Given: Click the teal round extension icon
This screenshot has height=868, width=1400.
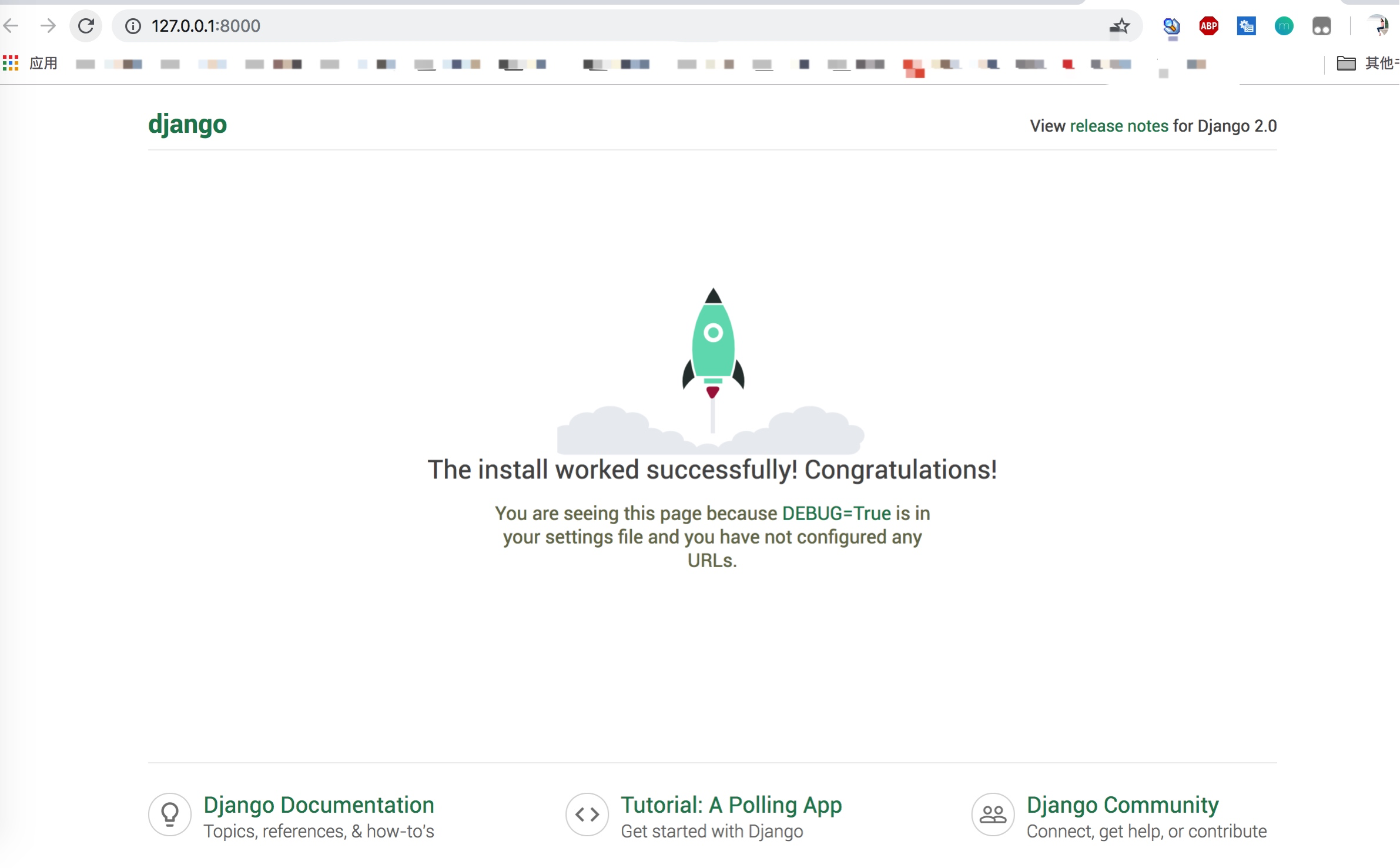Looking at the screenshot, I should pyautogui.click(x=1284, y=26).
